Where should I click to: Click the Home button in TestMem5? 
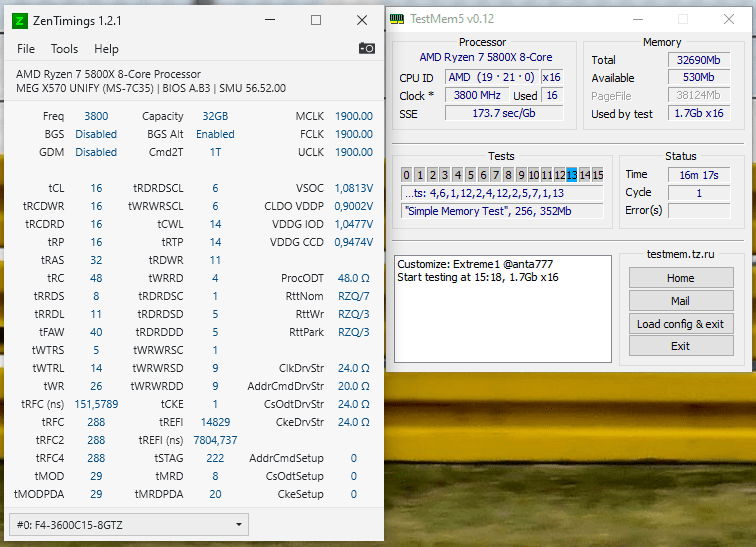click(681, 278)
